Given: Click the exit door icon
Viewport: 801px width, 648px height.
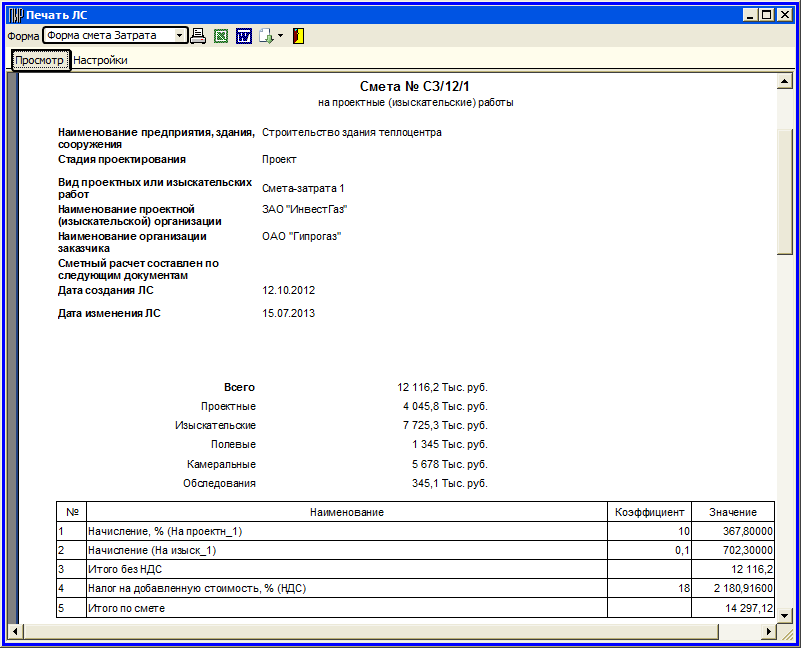Looking at the screenshot, I should pos(298,36).
